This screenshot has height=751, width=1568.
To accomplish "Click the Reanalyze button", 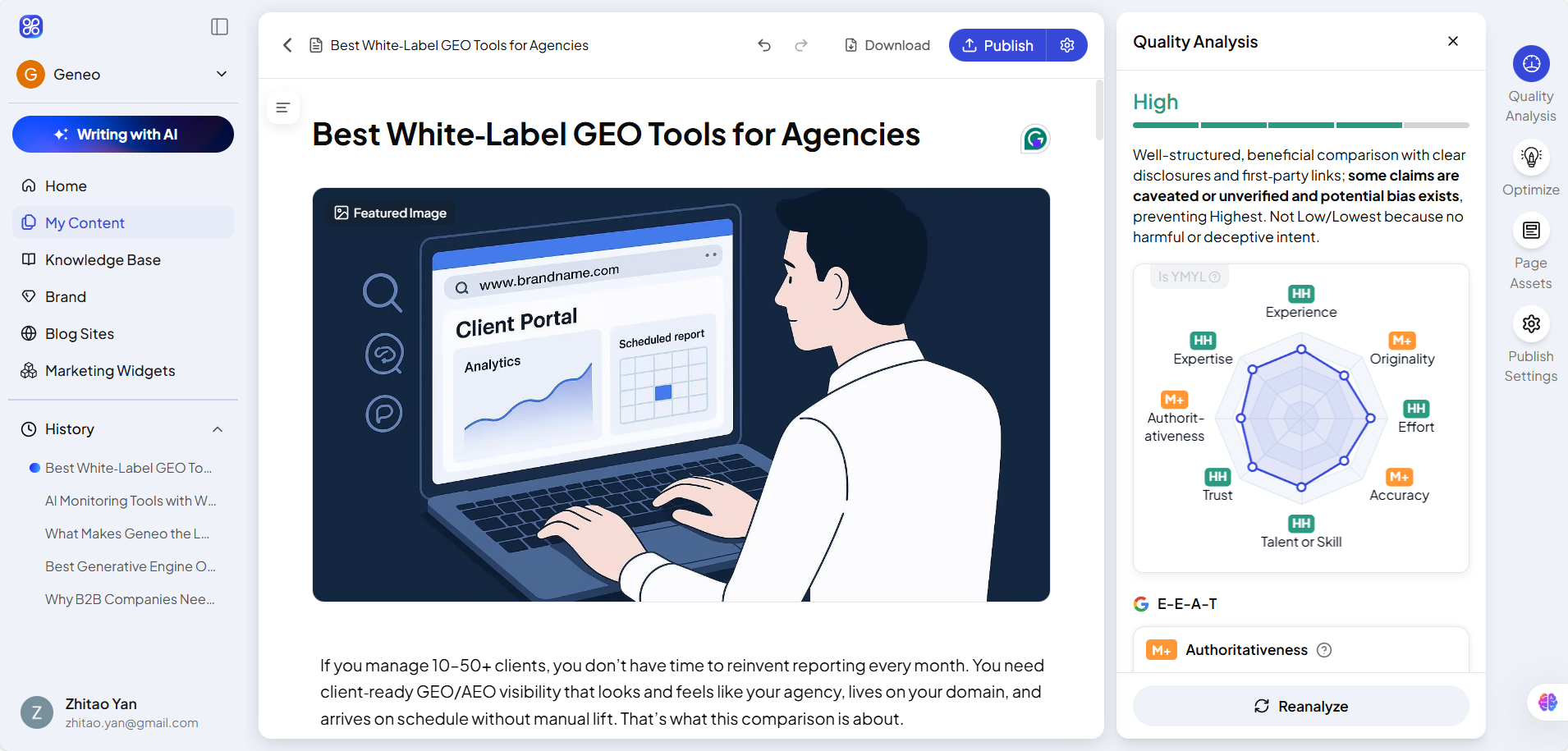I will [1301, 707].
